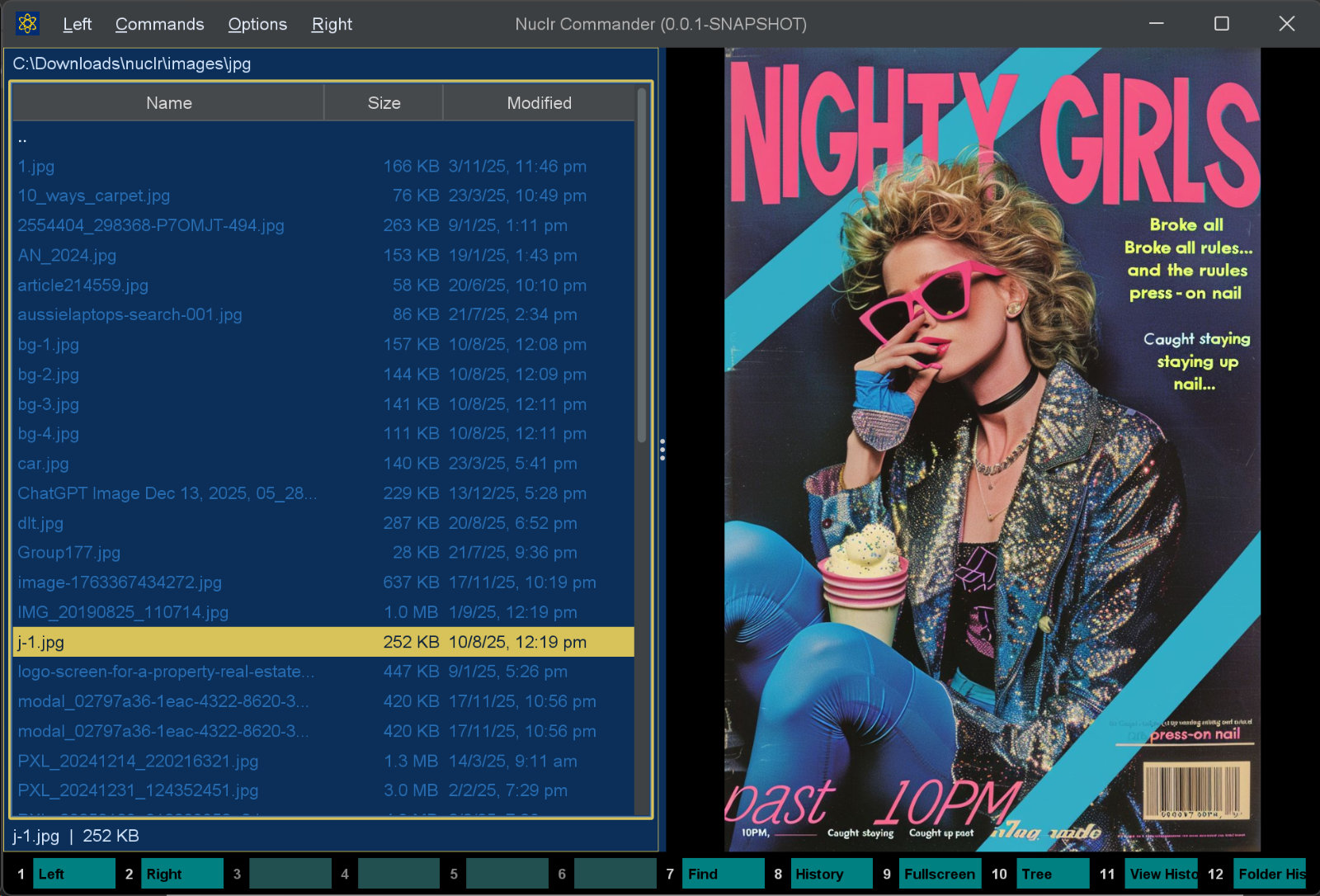Select the file AN_2024.jpg
The image size is (1320, 896).
[x=323, y=256]
